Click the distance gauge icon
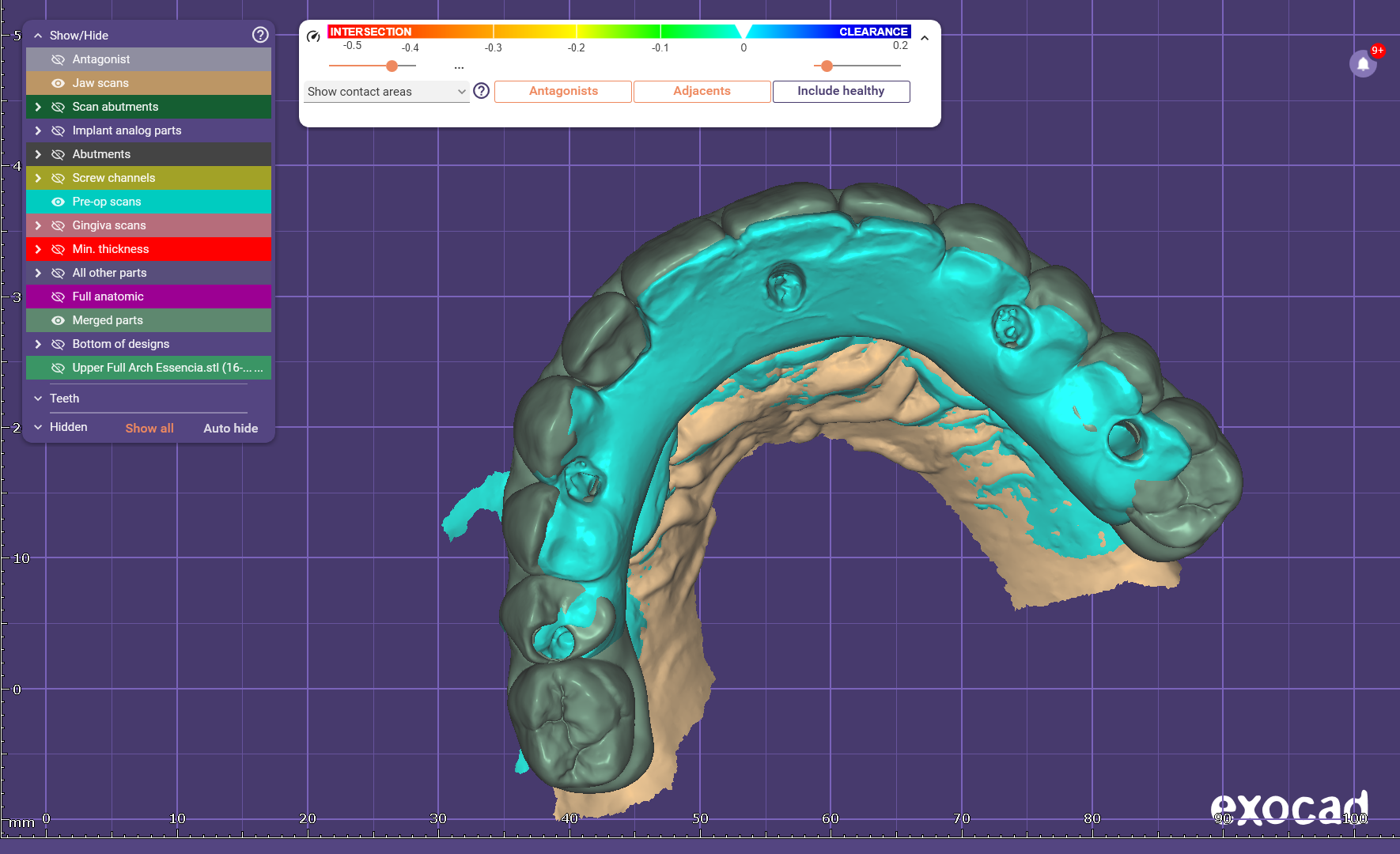This screenshot has height=854, width=1400. pyautogui.click(x=313, y=36)
